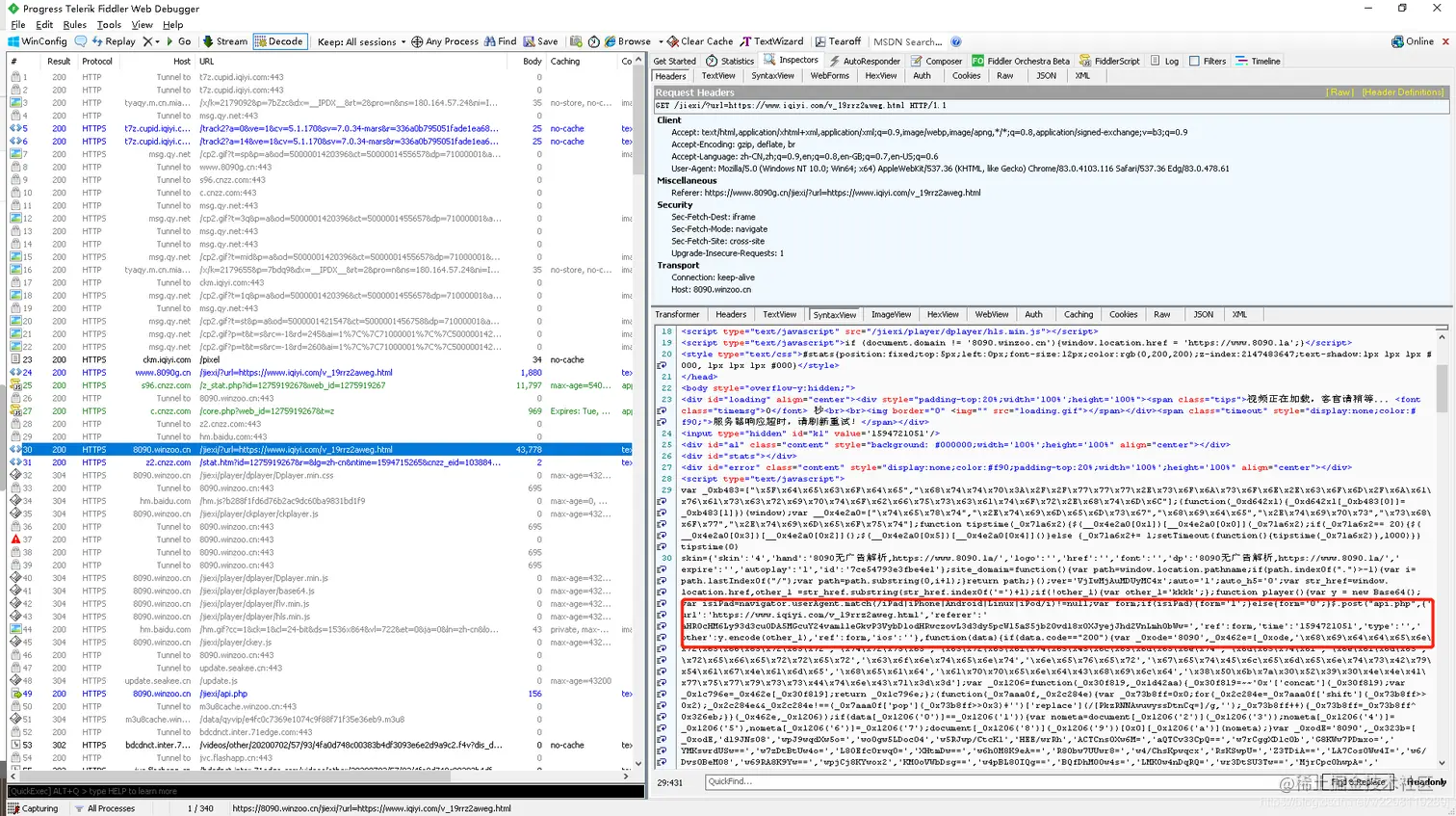Open the View menu

coord(143,24)
